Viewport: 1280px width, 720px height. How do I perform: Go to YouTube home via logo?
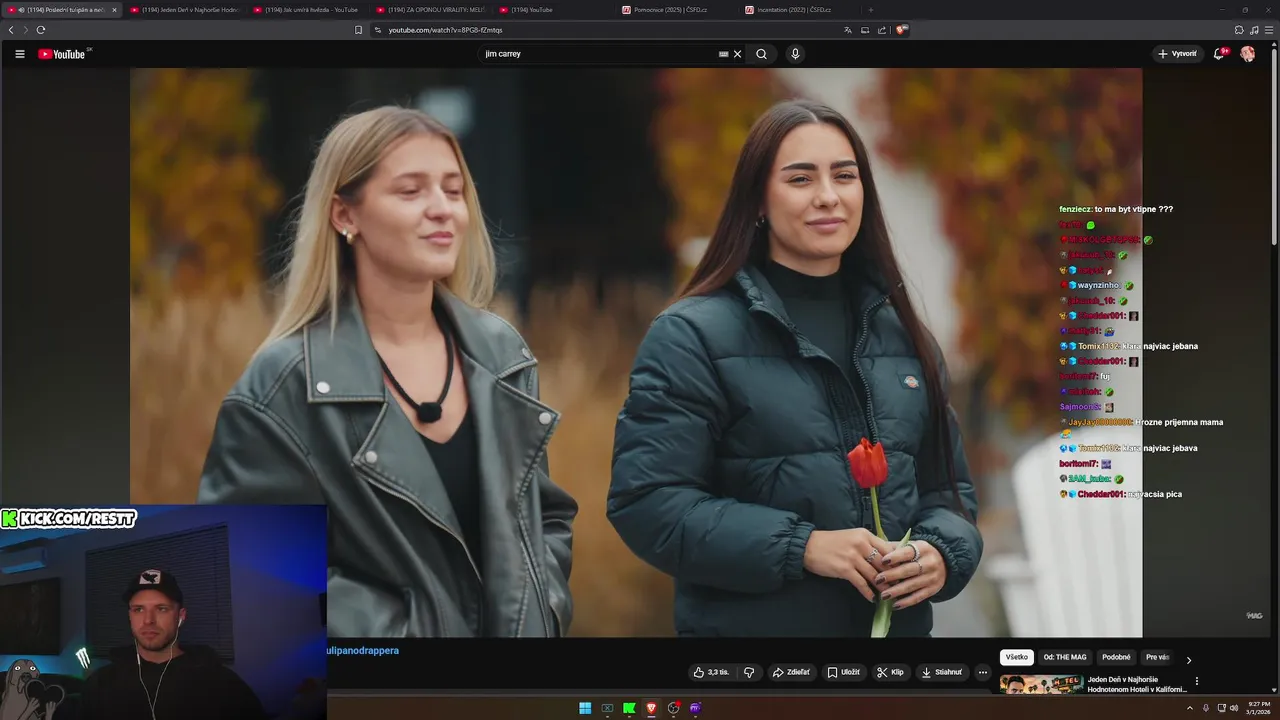[62, 54]
